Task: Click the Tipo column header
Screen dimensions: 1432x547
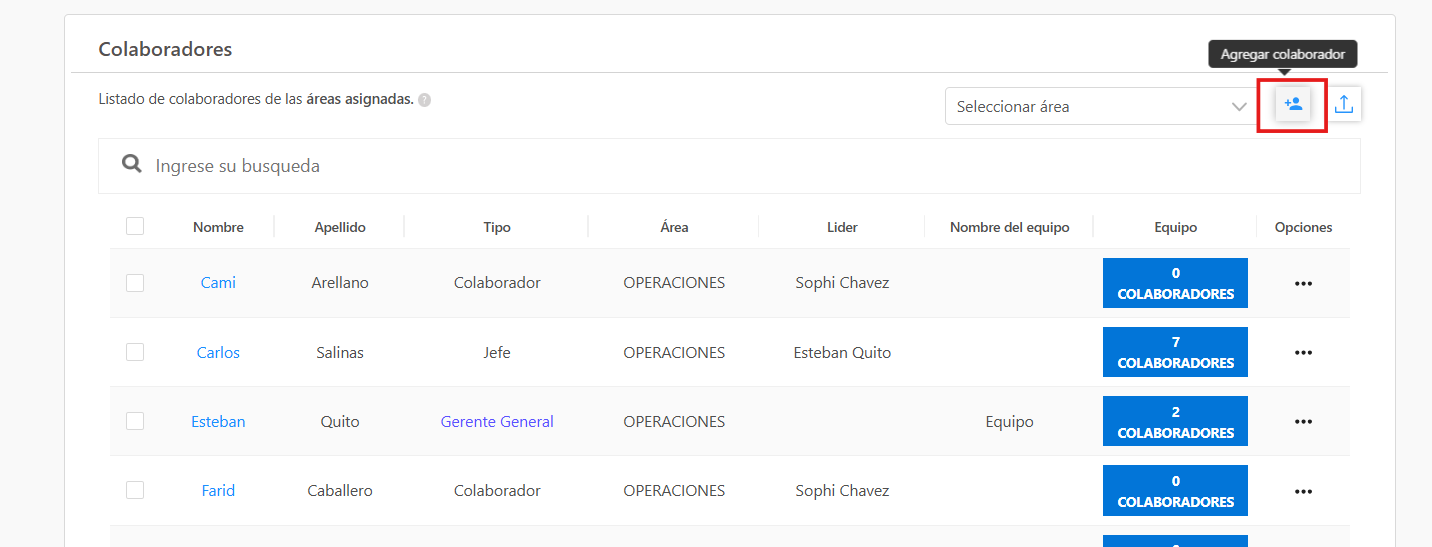Action: (x=497, y=227)
